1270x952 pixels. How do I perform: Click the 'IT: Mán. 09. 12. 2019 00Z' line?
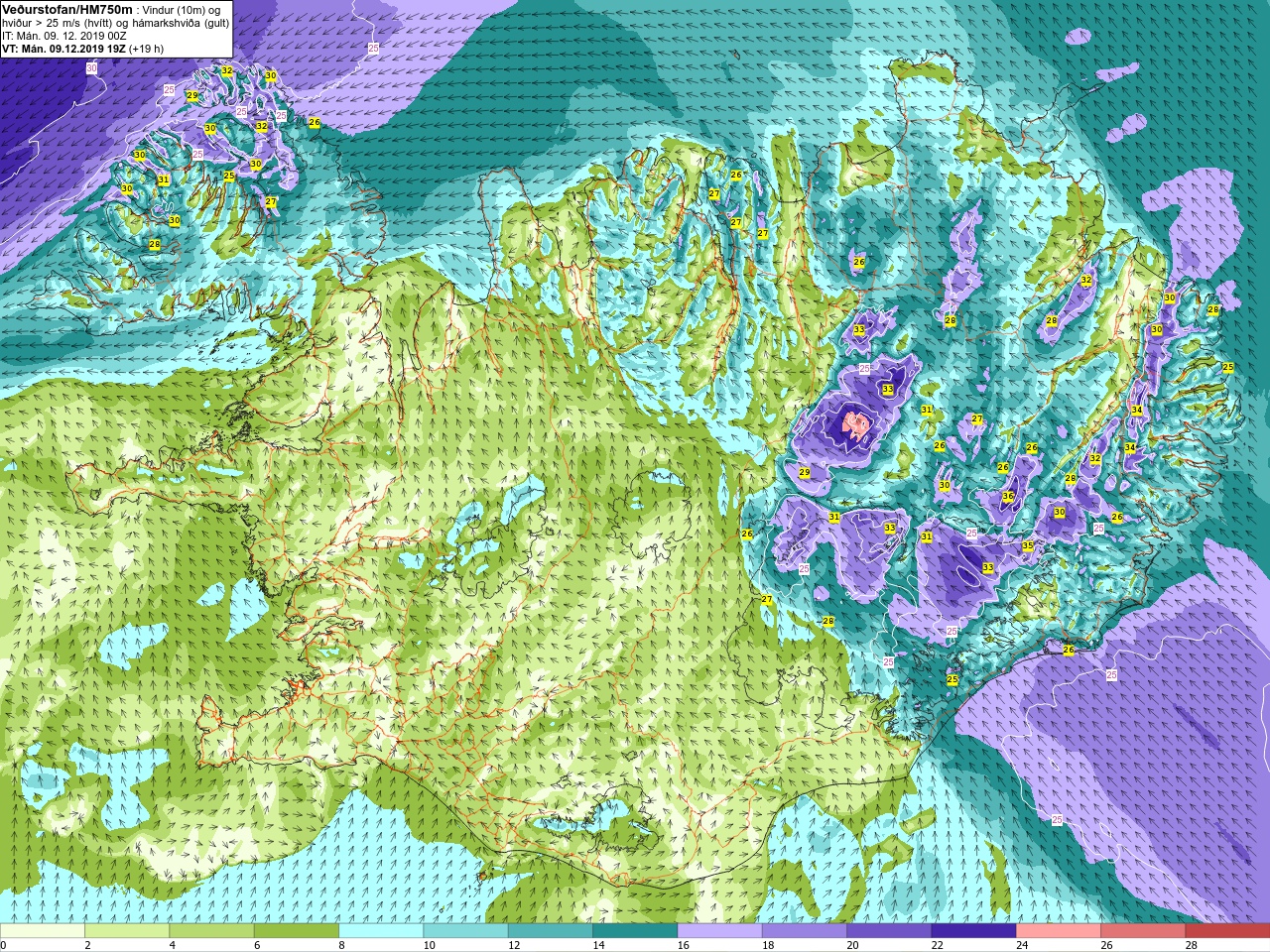pyautogui.click(x=63, y=36)
